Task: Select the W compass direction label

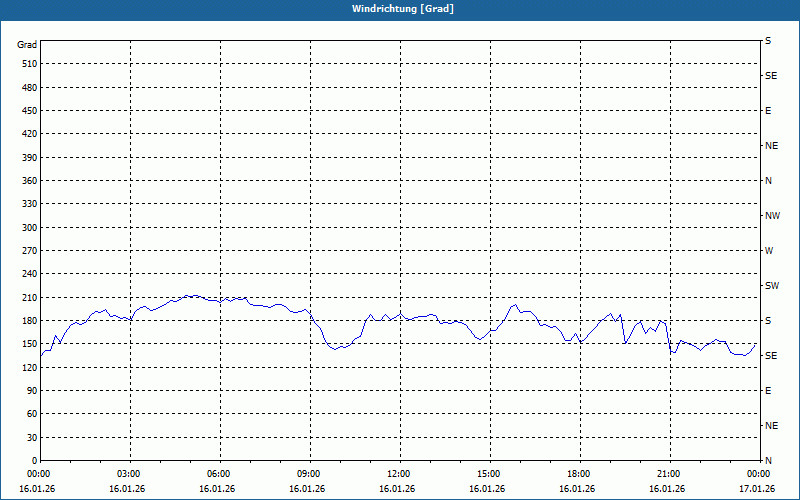Action: click(x=769, y=251)
